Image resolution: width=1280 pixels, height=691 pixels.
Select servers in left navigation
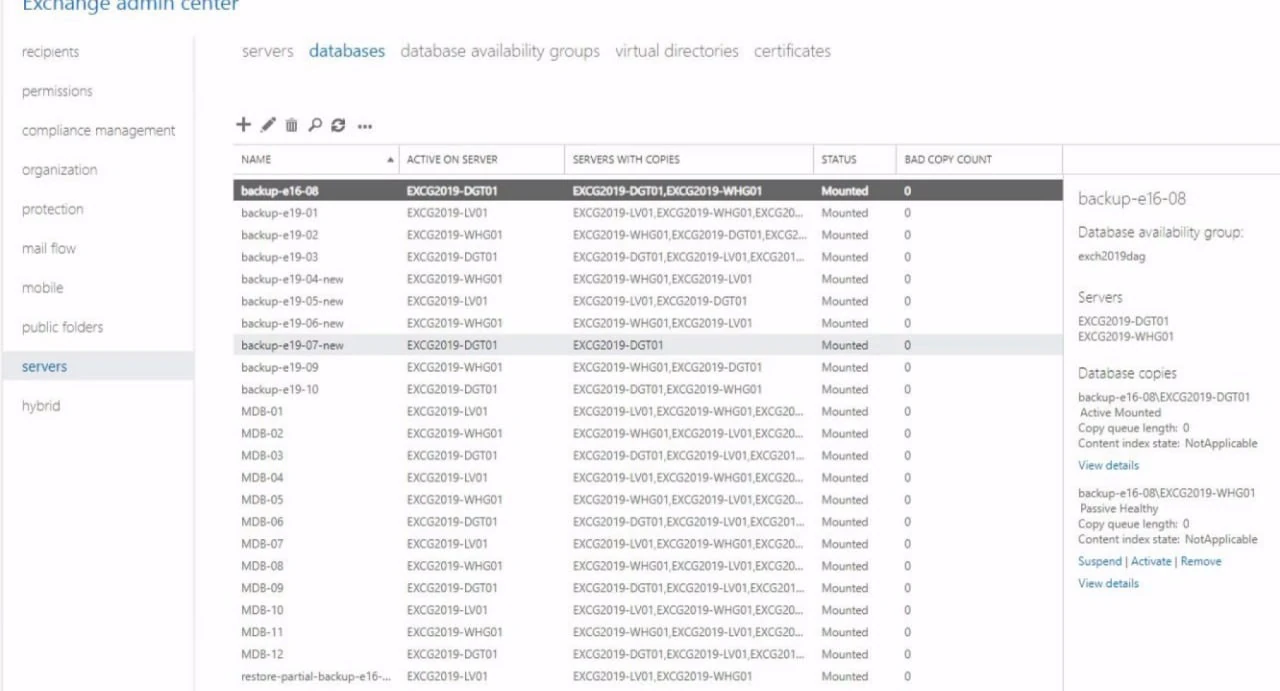(x=98, y=367)
